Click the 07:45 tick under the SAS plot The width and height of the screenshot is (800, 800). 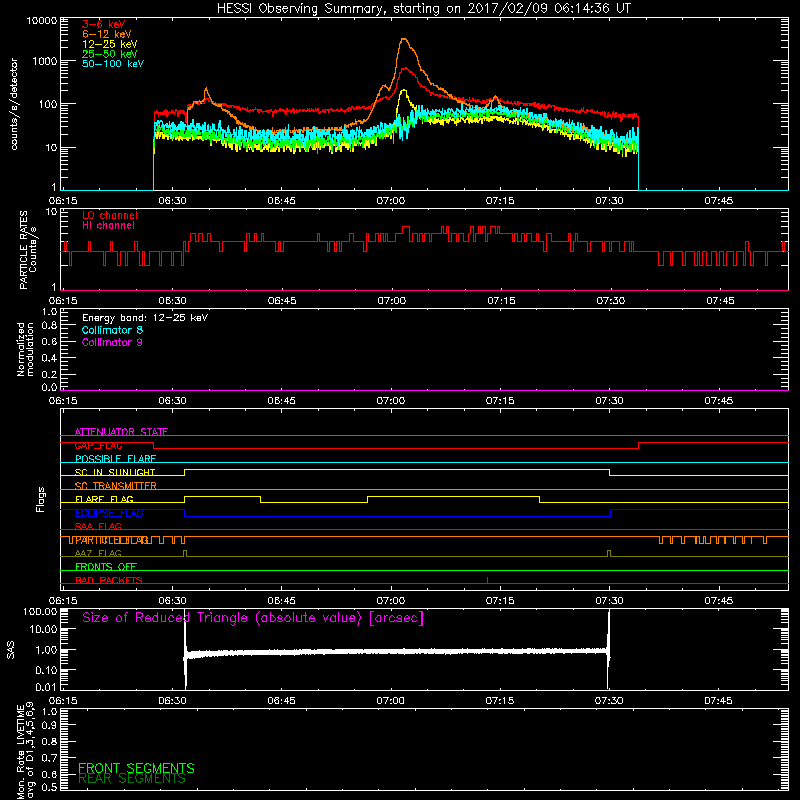[x=718, y=701]
